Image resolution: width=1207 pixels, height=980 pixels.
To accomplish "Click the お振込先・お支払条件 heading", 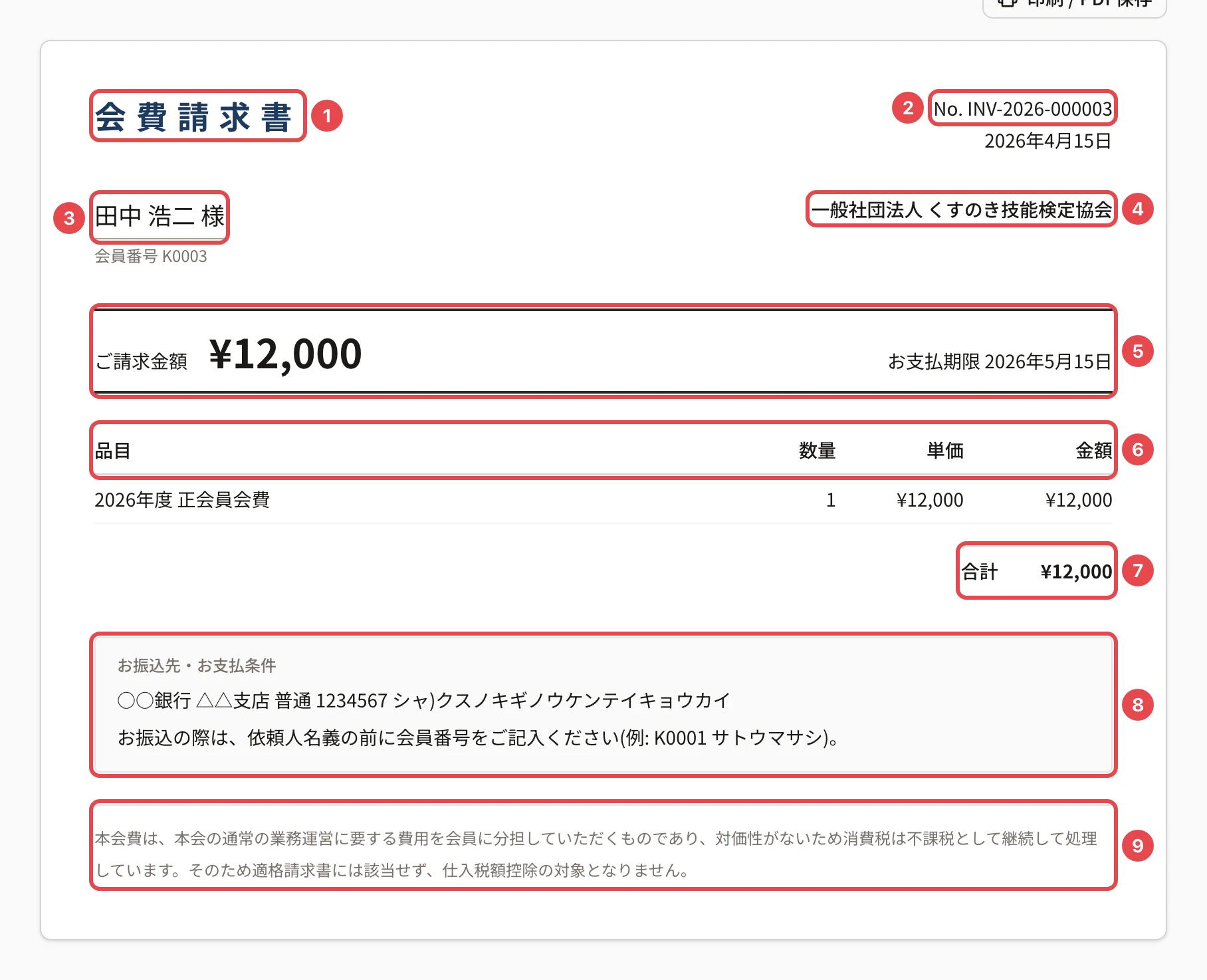I will tap(197, 666).
